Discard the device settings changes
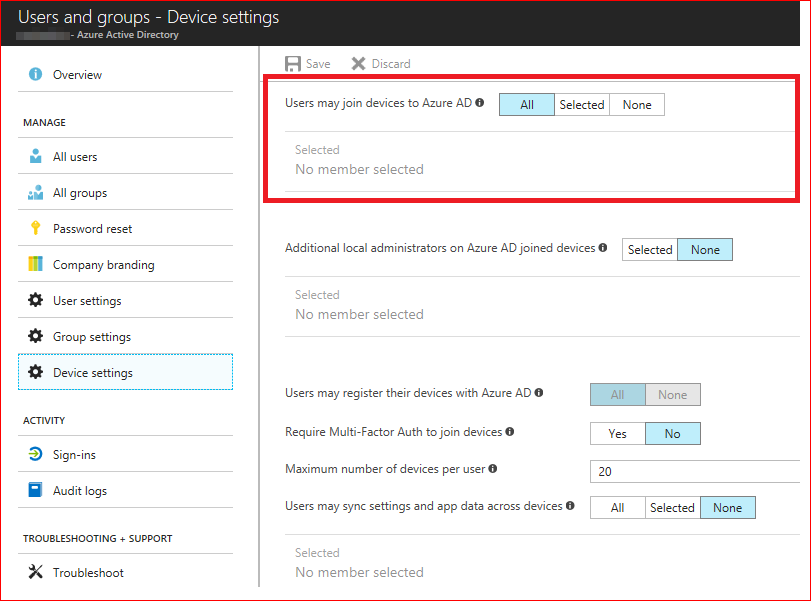This screenshot has height=601, width=811. (x=381, y=64)
